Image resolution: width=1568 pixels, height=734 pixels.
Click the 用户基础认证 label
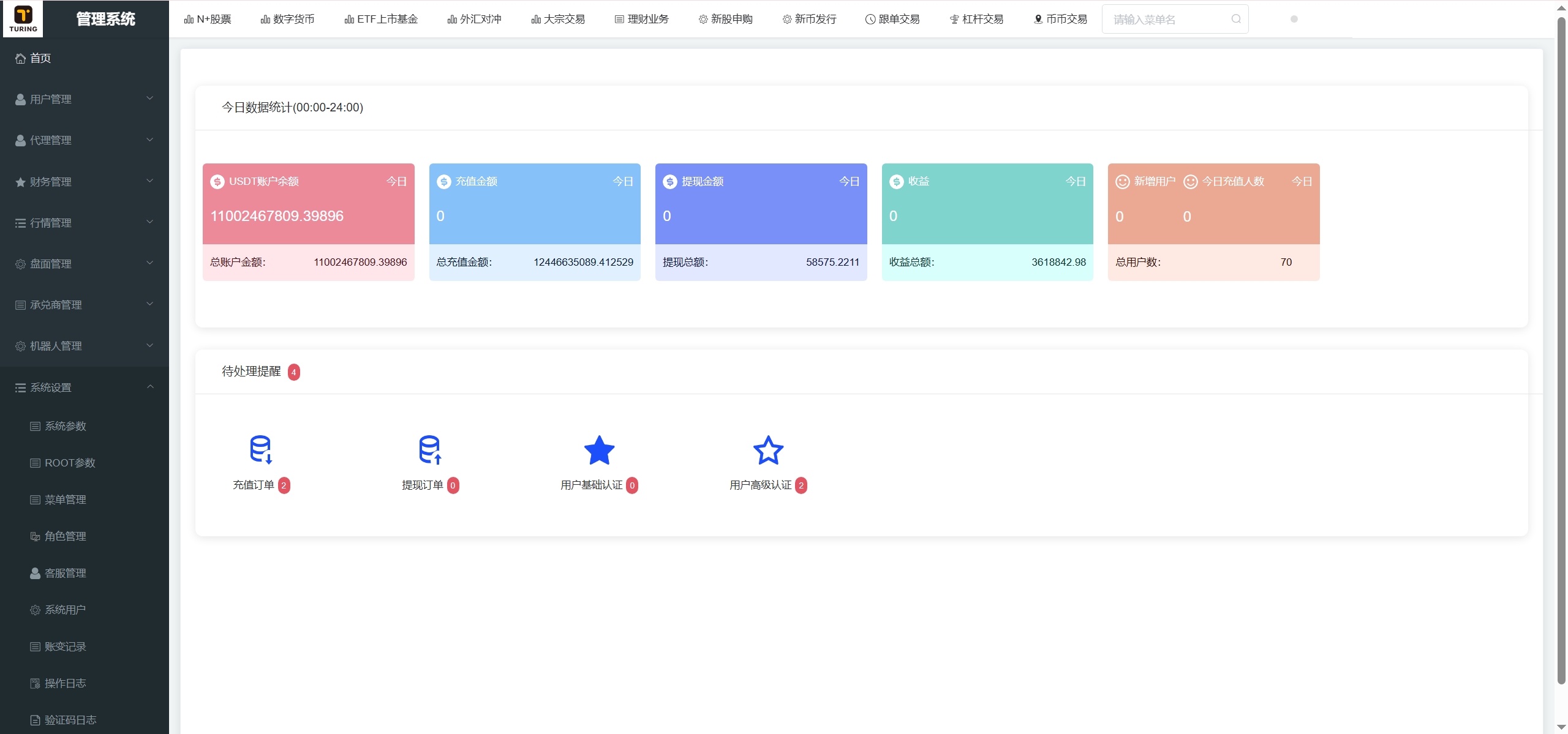(592, 485)
